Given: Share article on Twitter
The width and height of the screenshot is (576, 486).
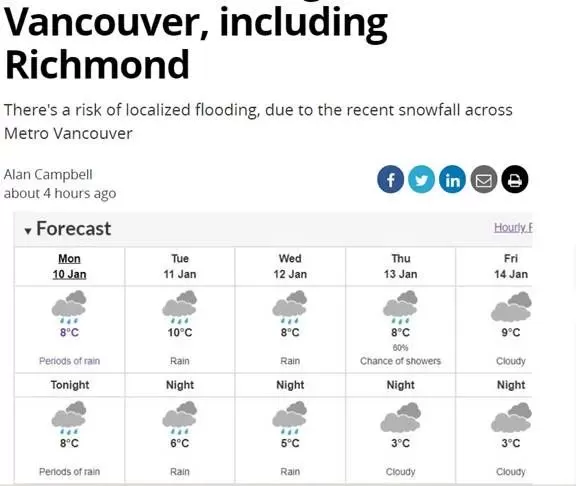Looking at the screenshot, I should [421, 179].
